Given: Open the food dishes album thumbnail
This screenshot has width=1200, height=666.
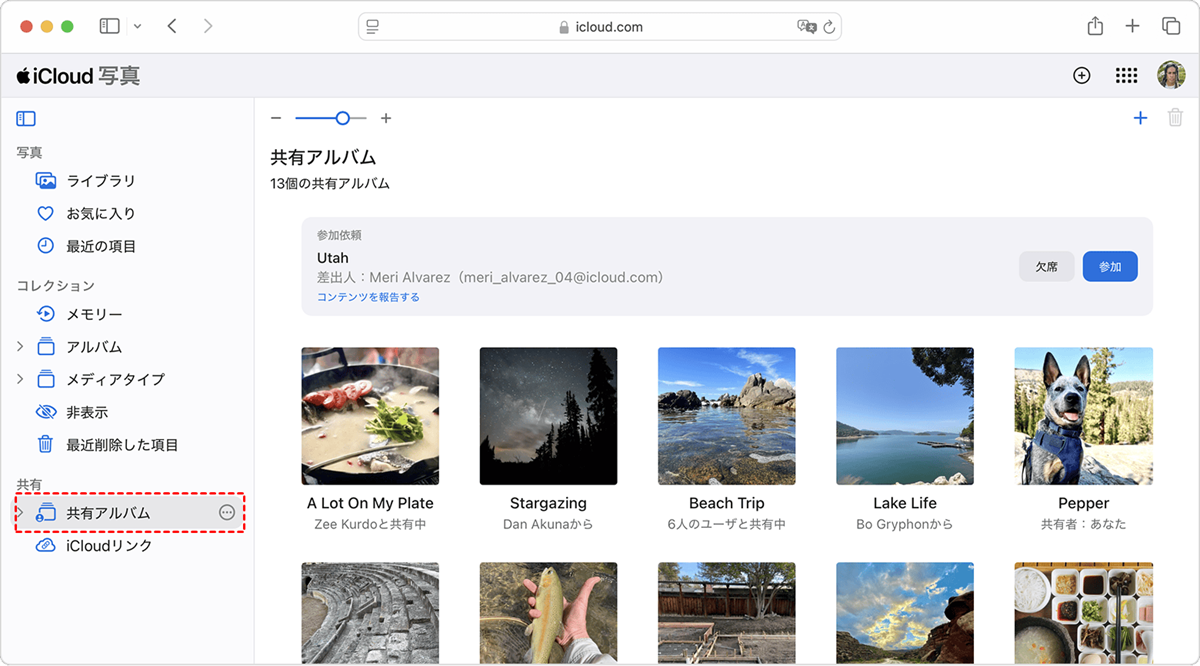Looking at the screenshot, I should 1084,613.
